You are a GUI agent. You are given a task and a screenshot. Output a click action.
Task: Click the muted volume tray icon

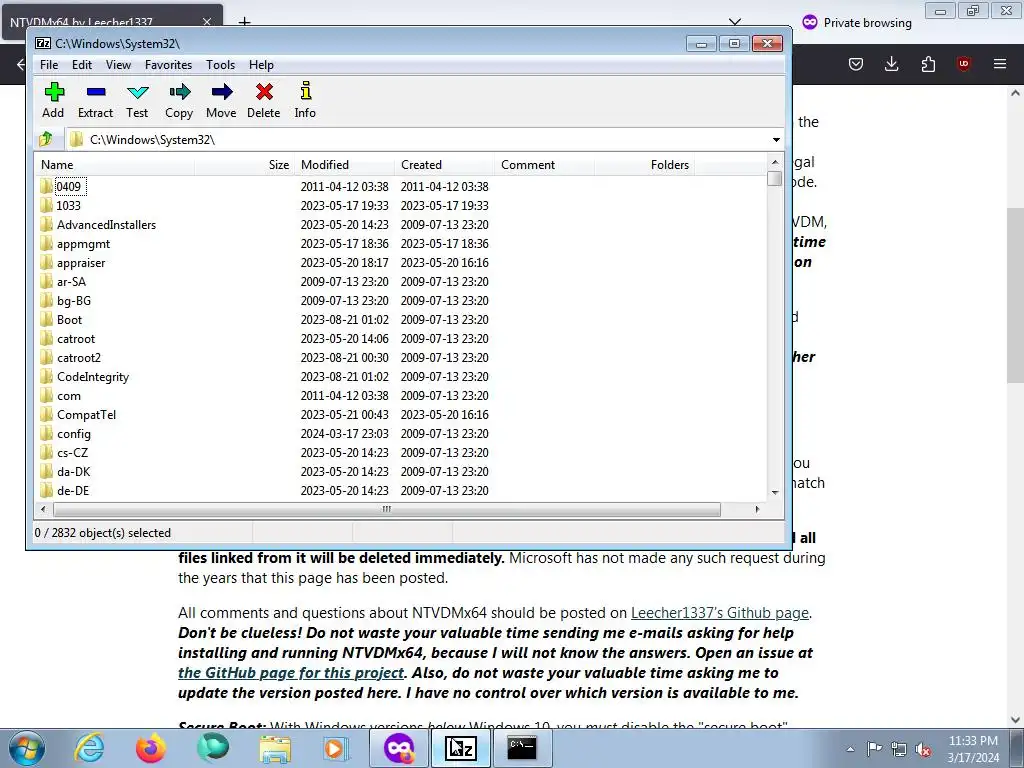(x=923, y=750)
